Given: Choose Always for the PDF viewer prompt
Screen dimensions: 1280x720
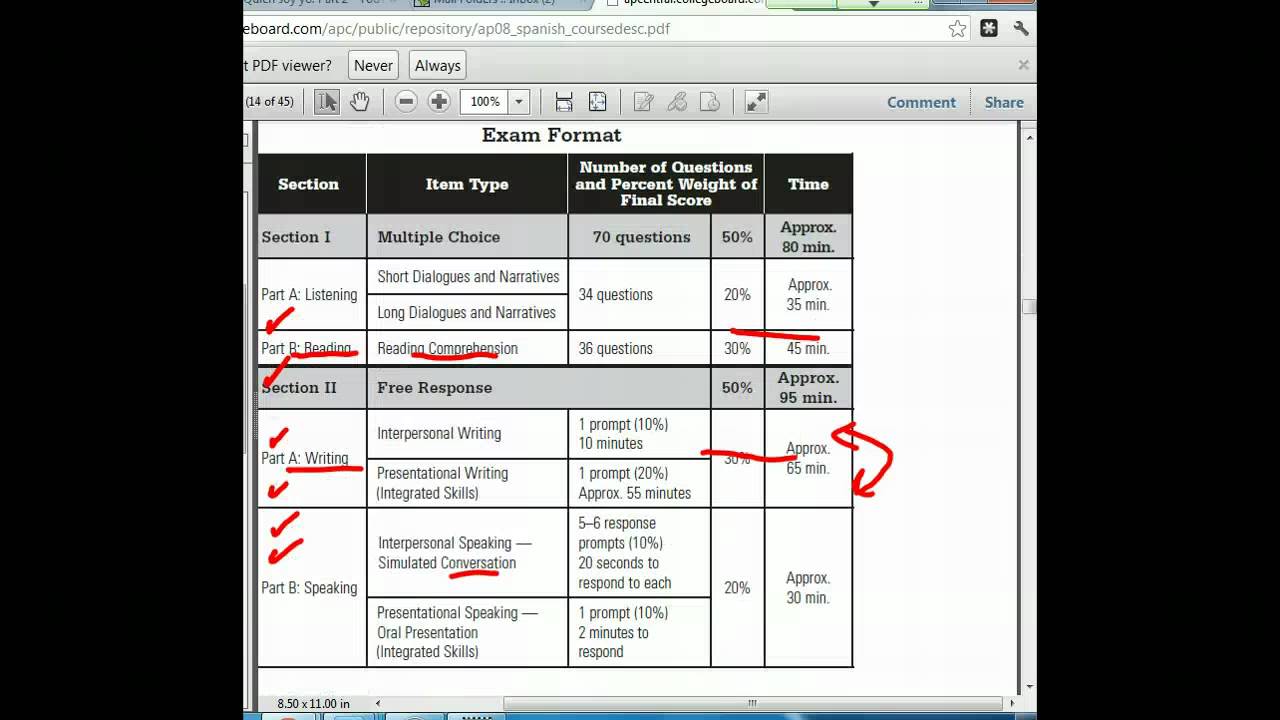Looking at the screenshot, I should 438,65.
